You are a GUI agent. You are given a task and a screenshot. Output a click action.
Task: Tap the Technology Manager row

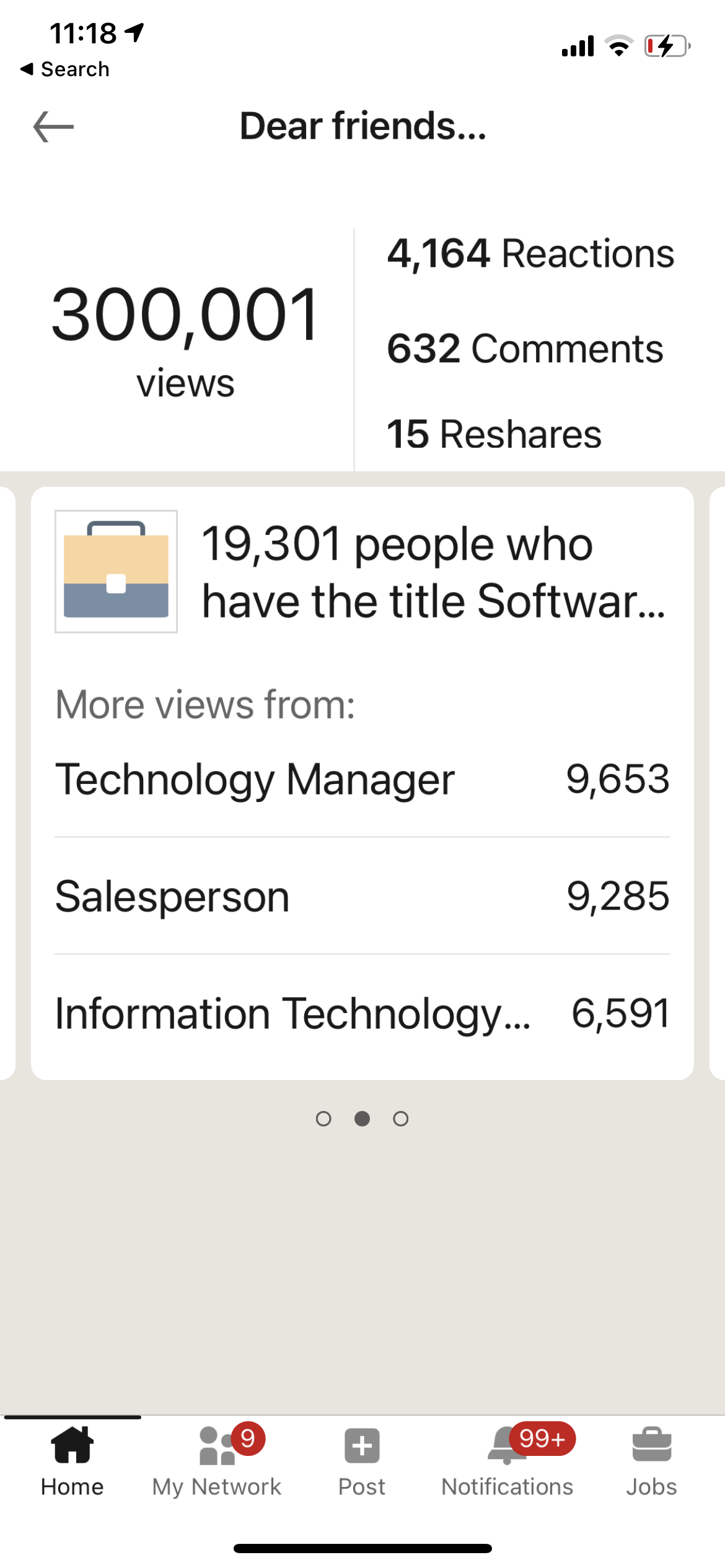coord(362,779)
